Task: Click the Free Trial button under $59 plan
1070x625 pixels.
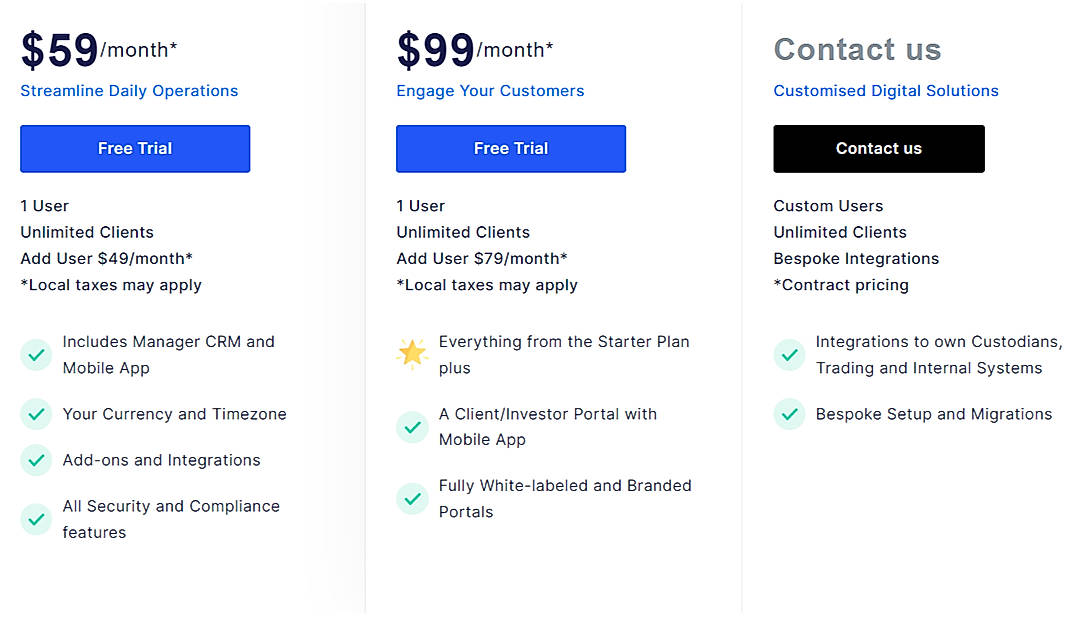Action: point(134,148)
